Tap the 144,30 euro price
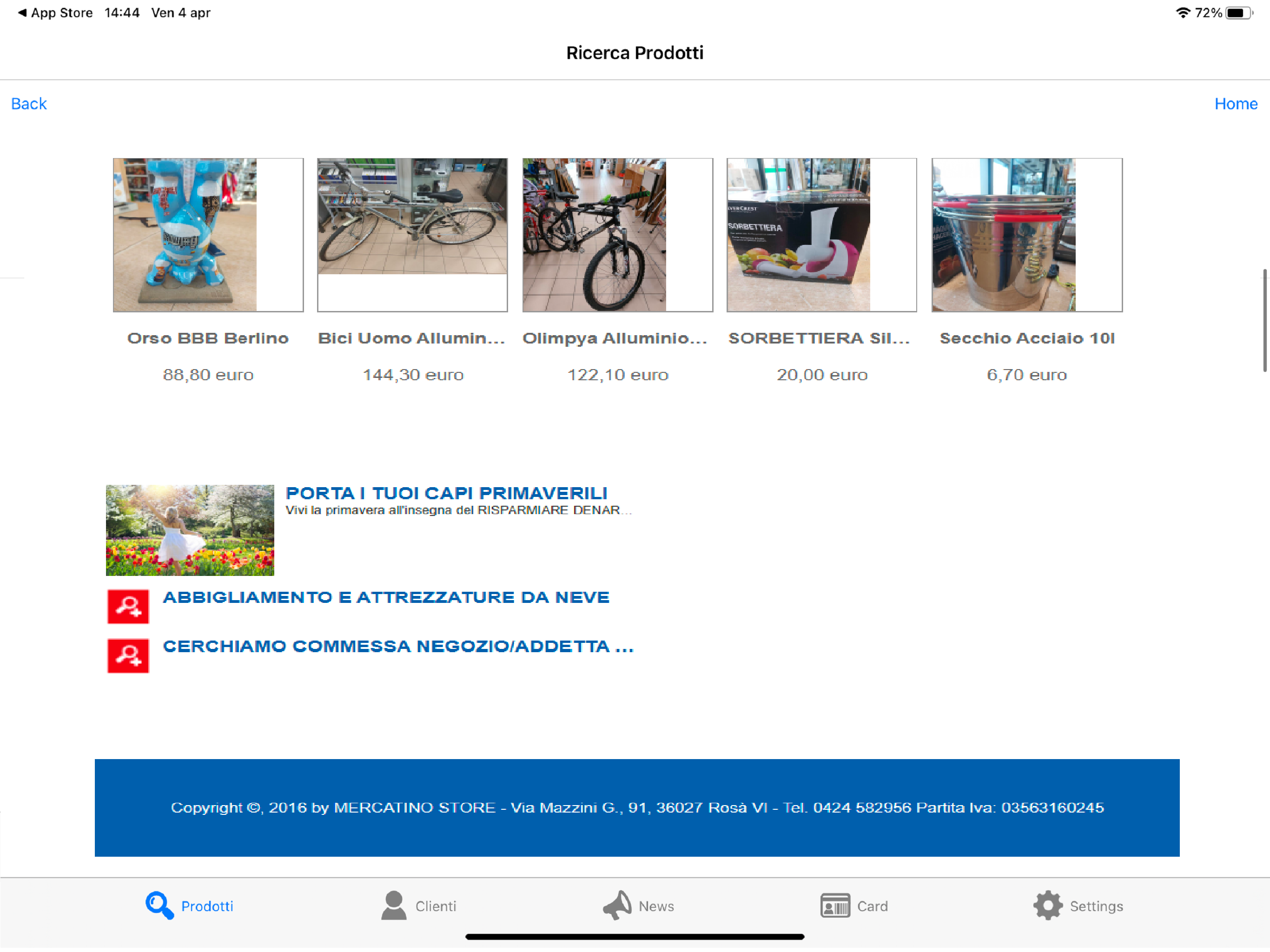 click(x=413, y=375)
